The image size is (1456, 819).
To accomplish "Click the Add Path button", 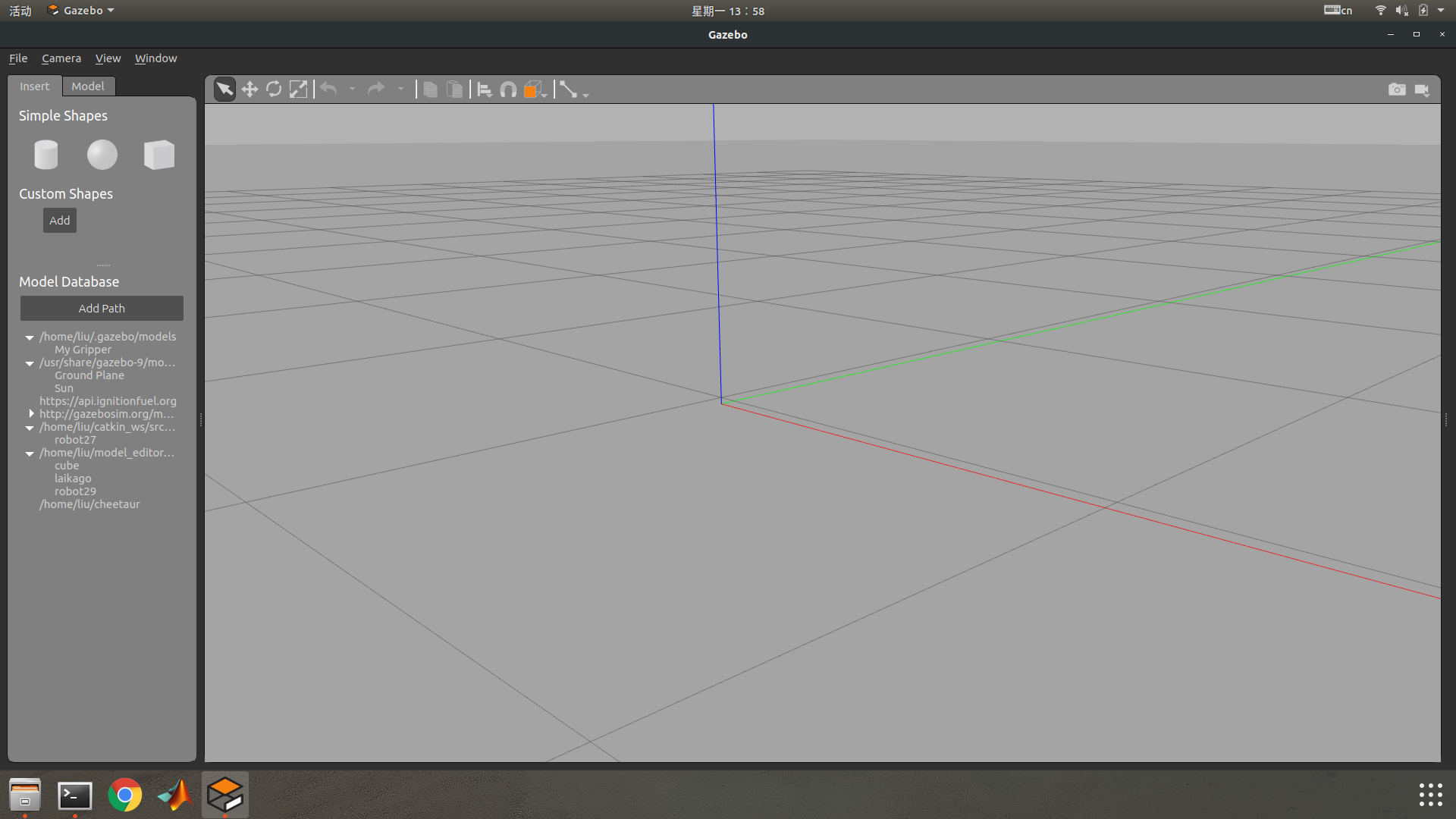I will [102, 309].
